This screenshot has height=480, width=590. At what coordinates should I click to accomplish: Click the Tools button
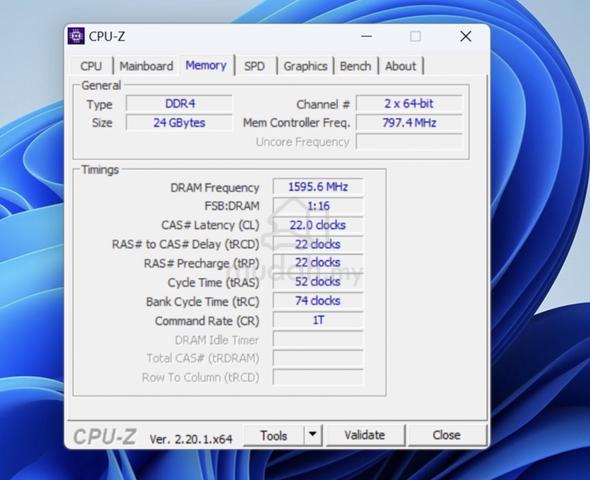tap(274, 436)
